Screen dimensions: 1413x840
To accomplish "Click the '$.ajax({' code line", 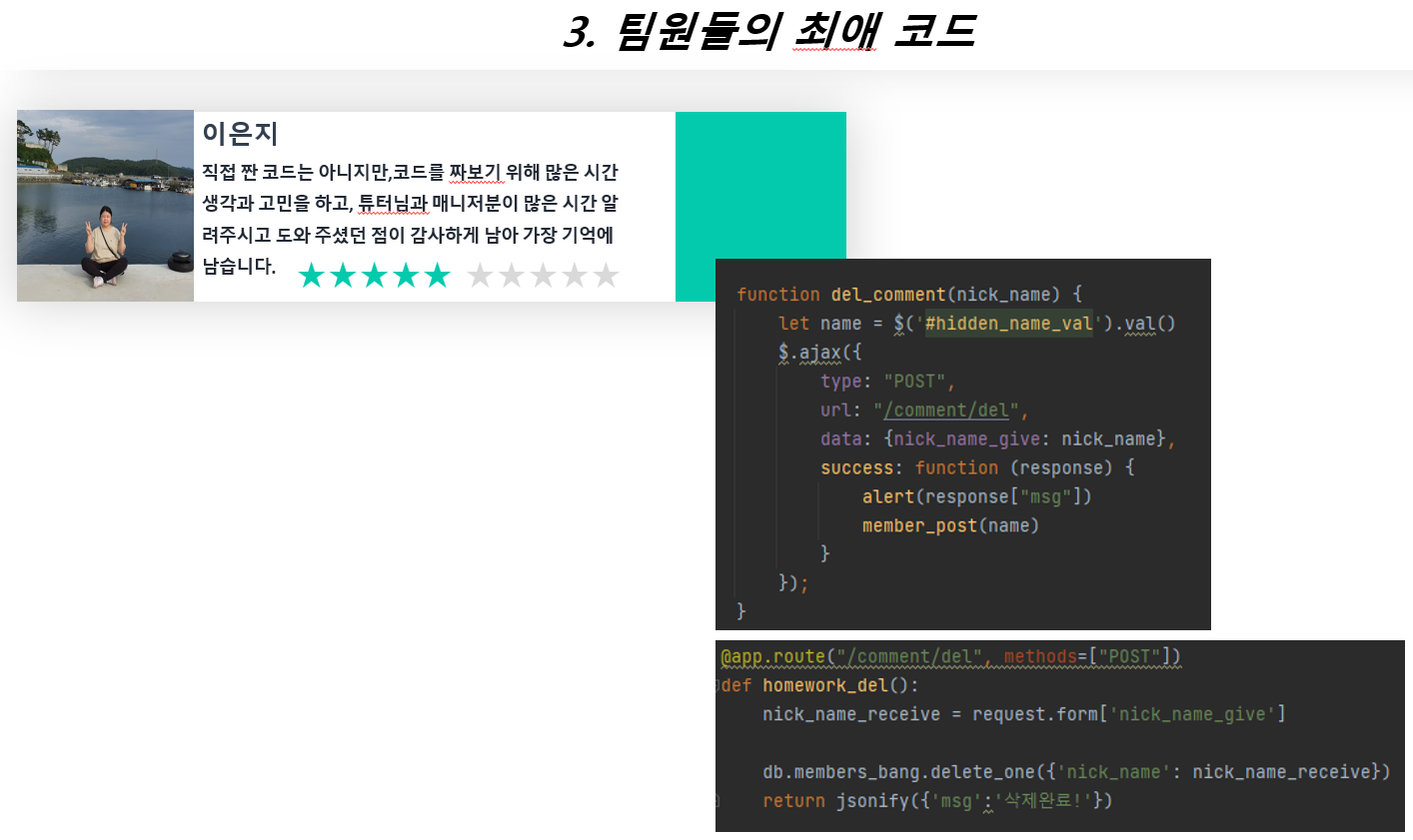I will coord(819,353).
